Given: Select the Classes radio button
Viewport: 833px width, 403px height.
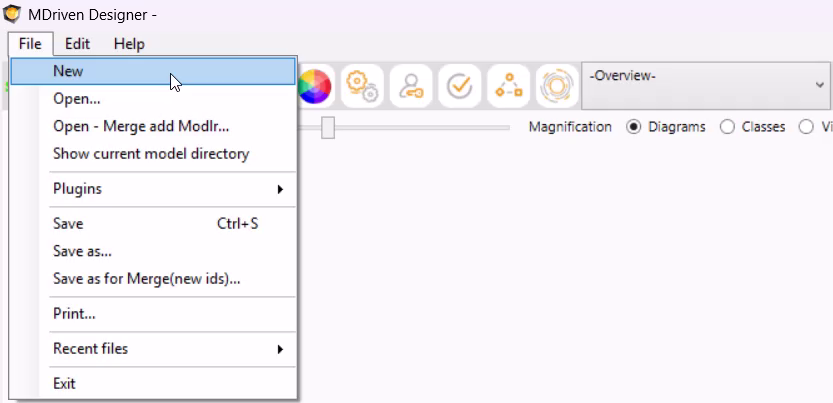Looking at the screenshot, I should pos(727,127).
